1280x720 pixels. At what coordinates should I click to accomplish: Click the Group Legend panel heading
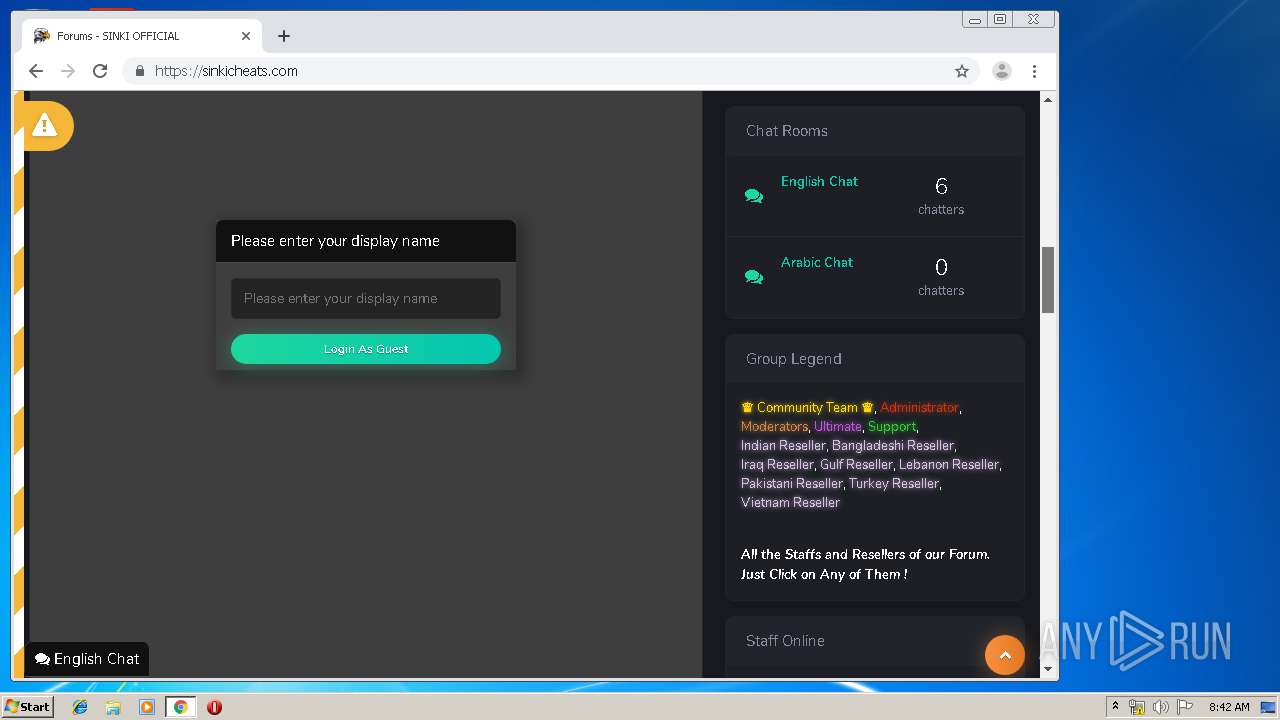click(794, 359)
